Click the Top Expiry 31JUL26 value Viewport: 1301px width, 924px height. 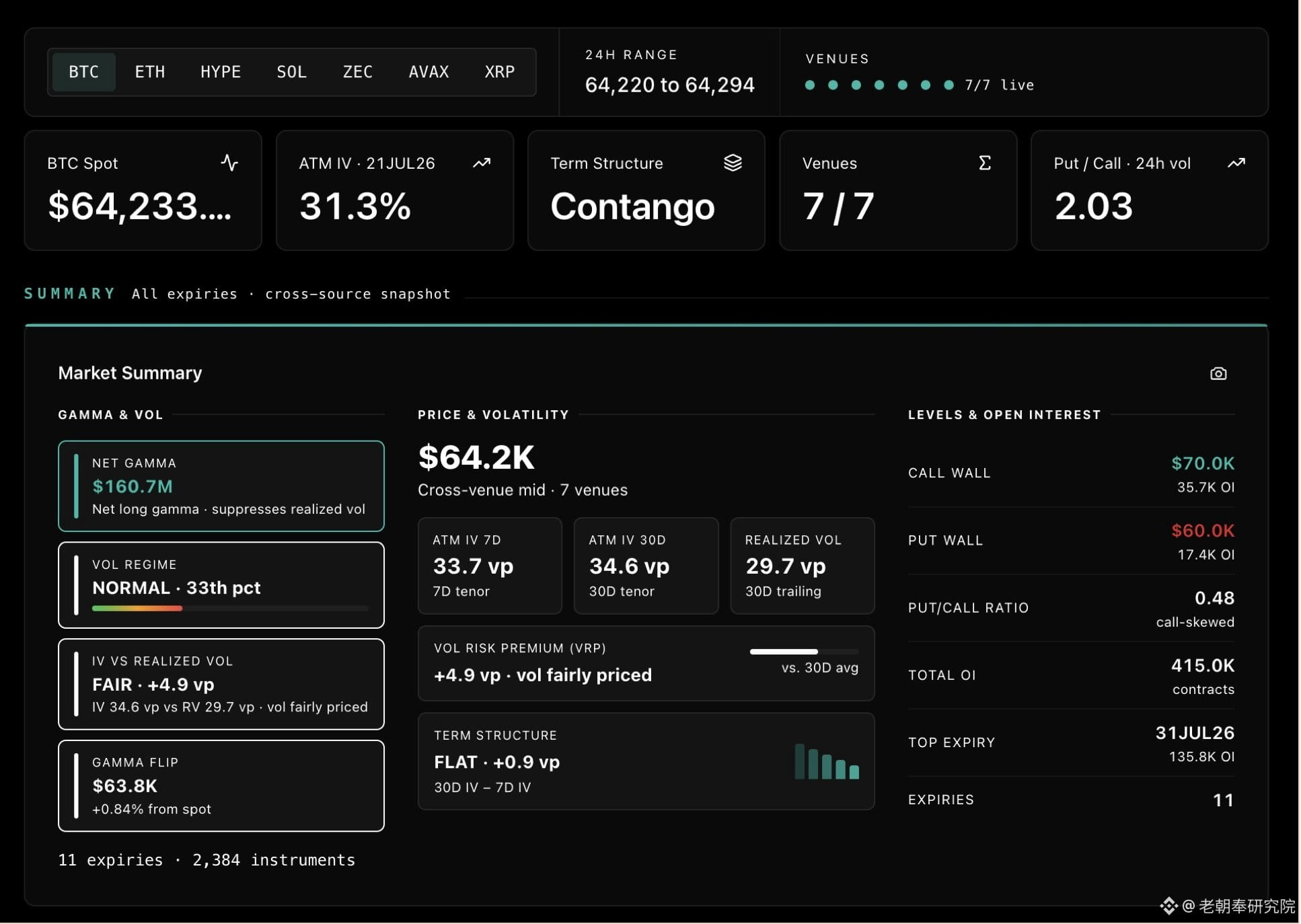click(x=1195, y=732)
